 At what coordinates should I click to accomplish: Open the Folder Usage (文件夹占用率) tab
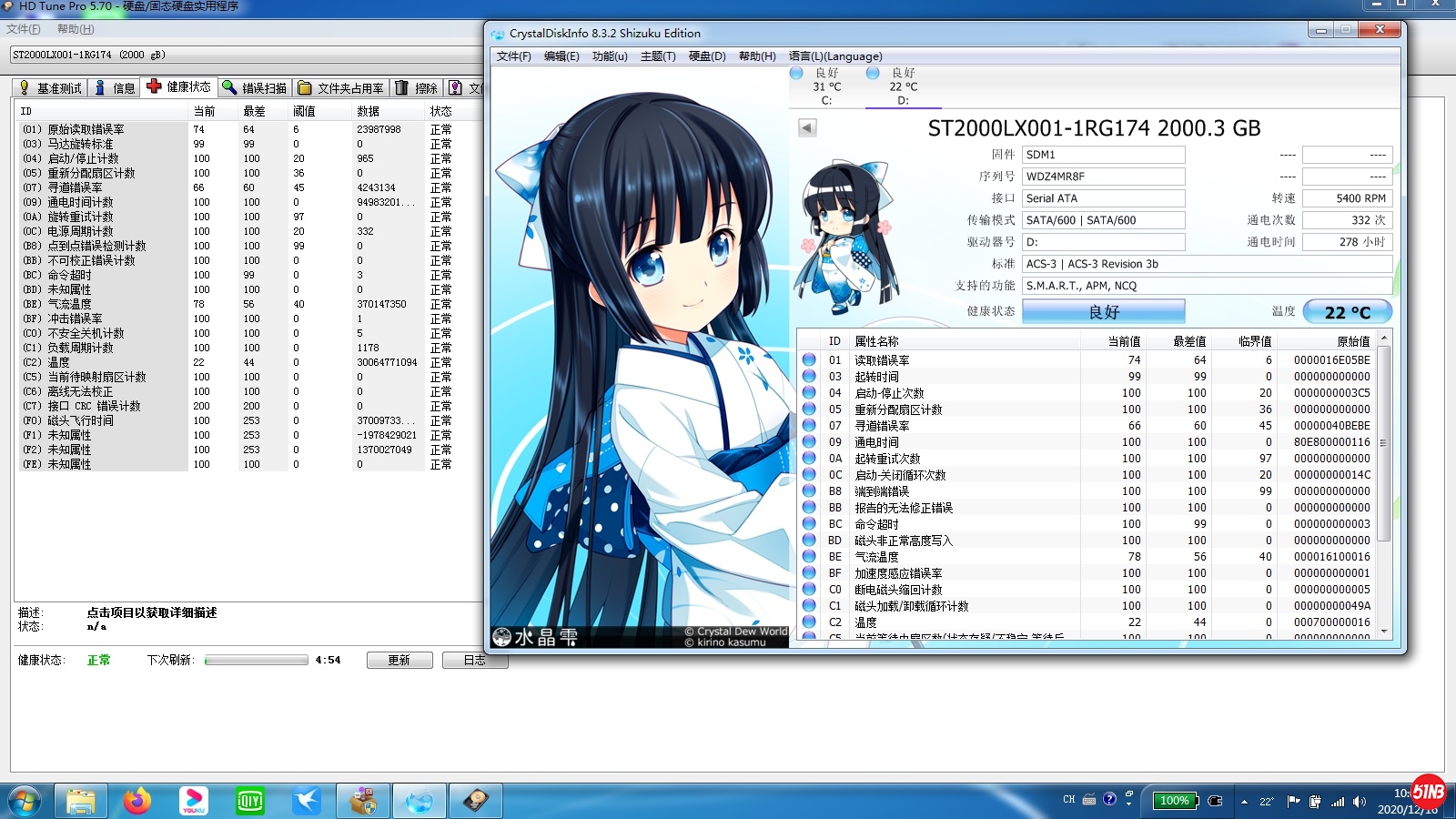(x=340, y=88)
